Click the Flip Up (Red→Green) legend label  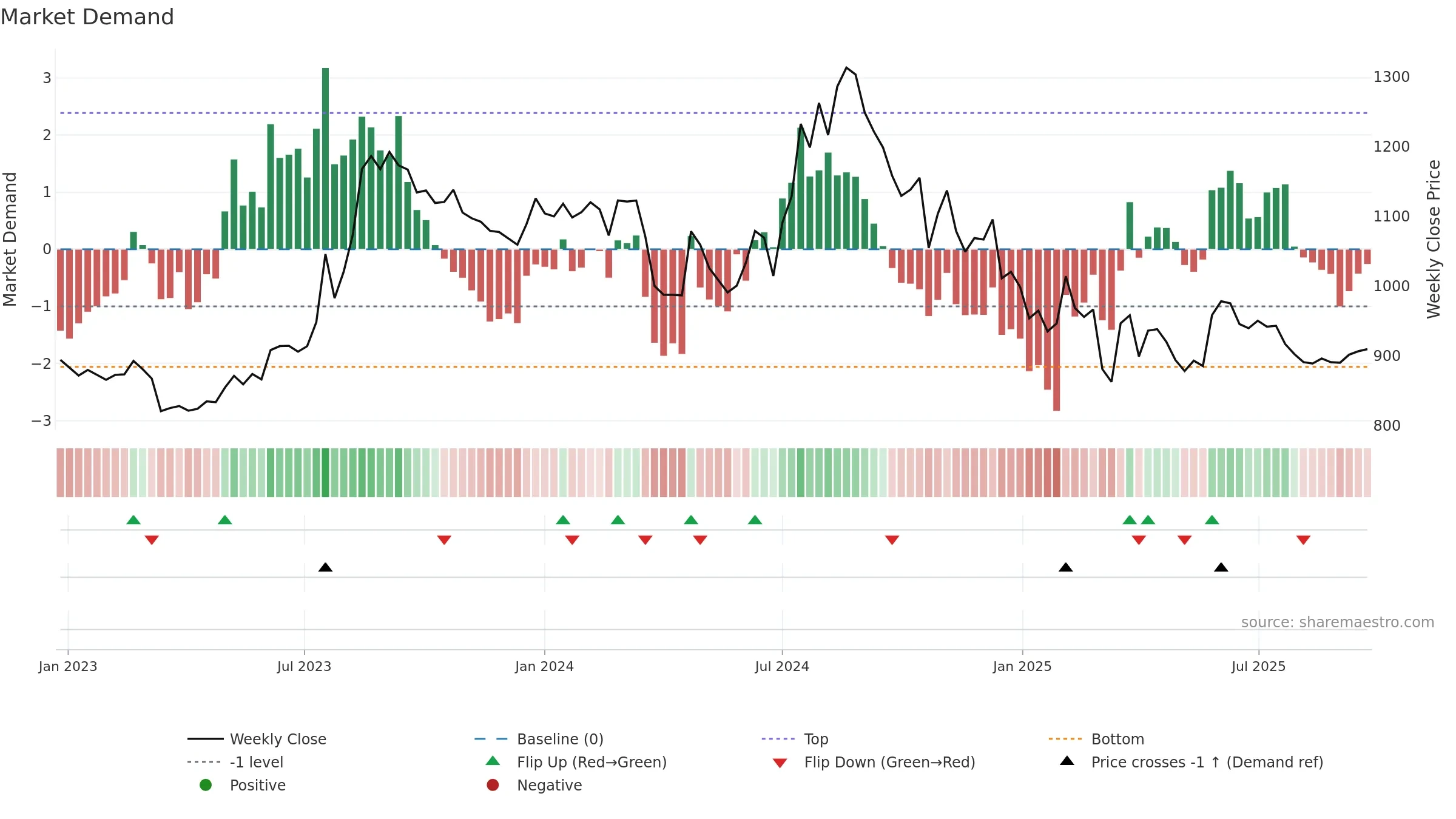591,762
